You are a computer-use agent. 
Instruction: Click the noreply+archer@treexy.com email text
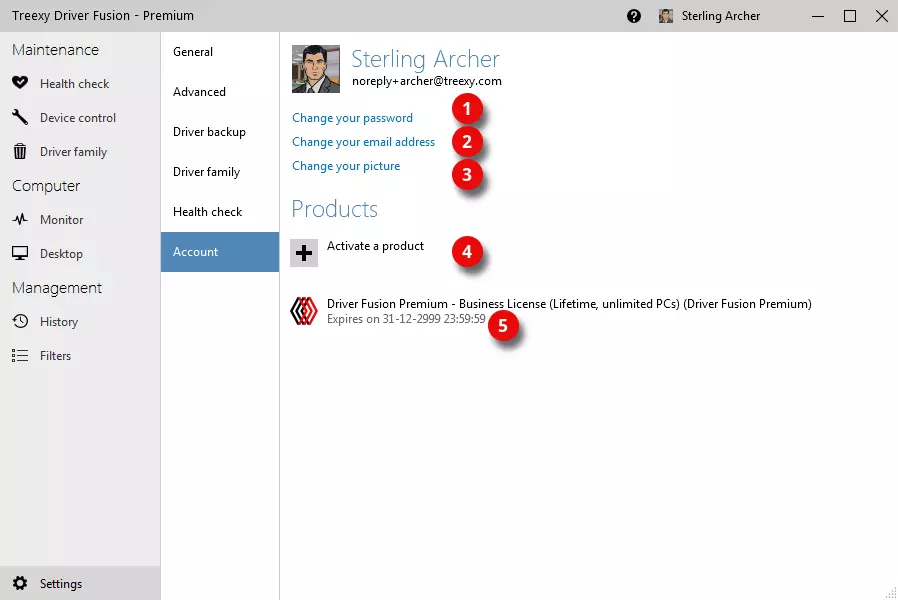click(427, 81)
